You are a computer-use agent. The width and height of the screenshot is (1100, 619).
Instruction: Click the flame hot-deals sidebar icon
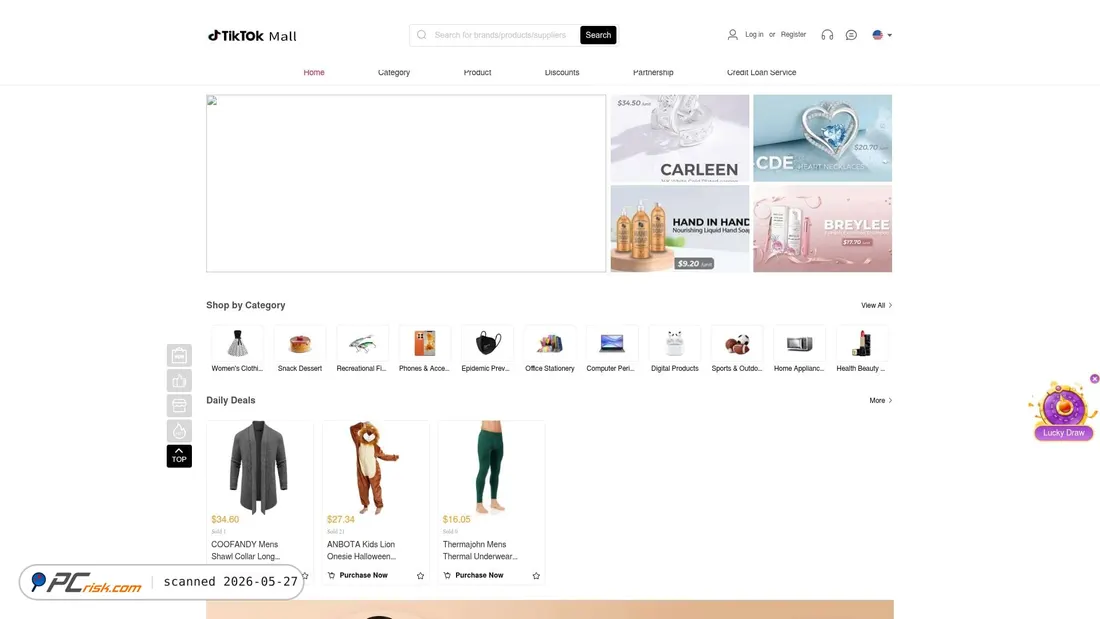179,431
